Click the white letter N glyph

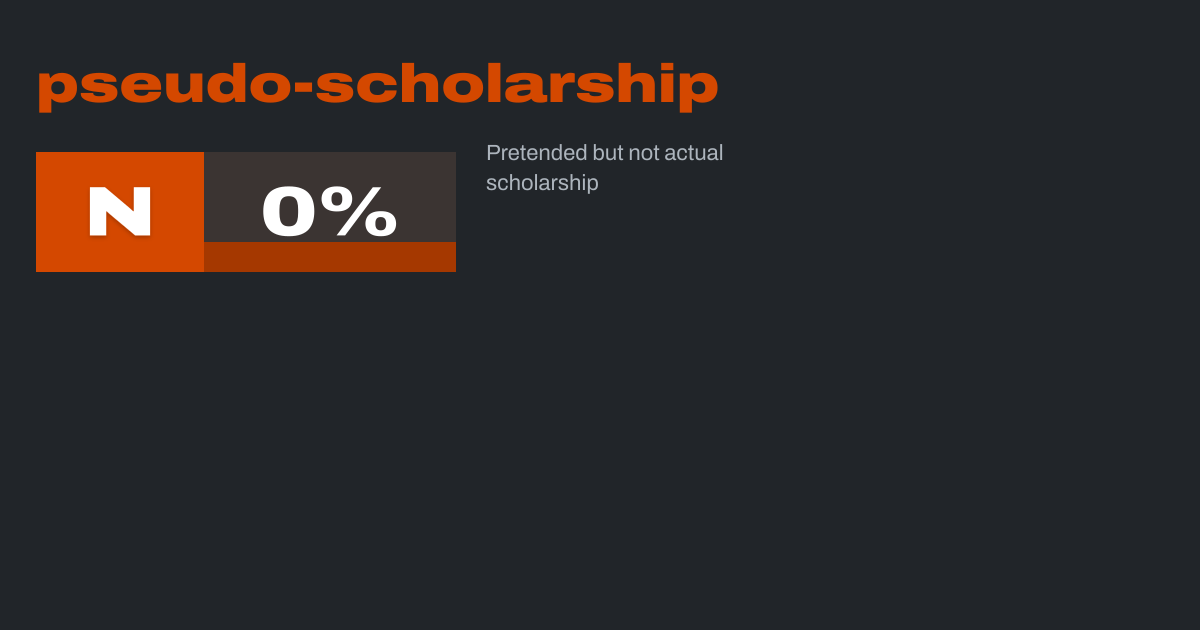coord(120,212)
